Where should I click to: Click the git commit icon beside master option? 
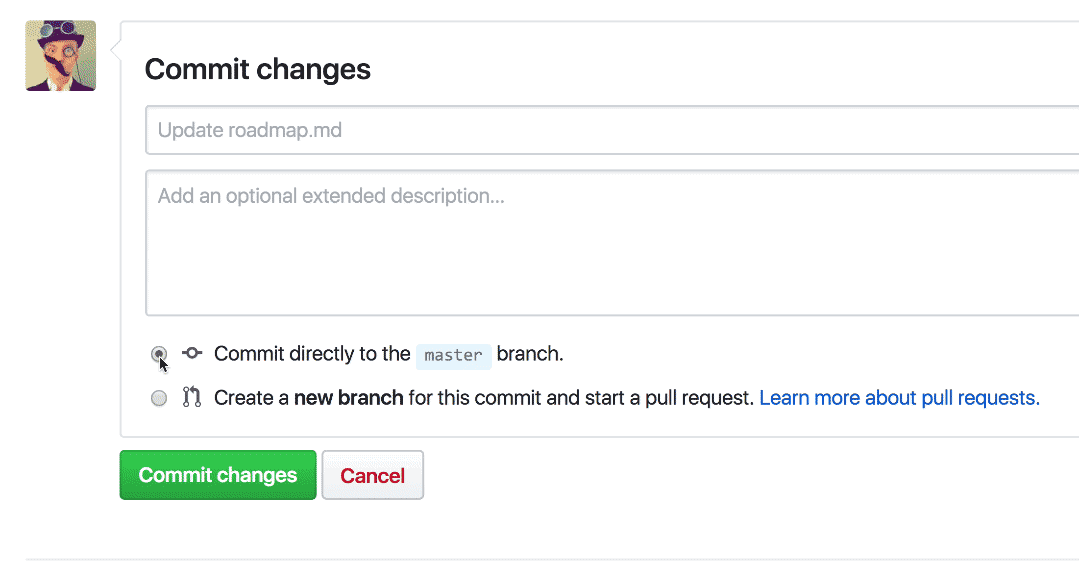pyautogui.click(x=192, y=353)
